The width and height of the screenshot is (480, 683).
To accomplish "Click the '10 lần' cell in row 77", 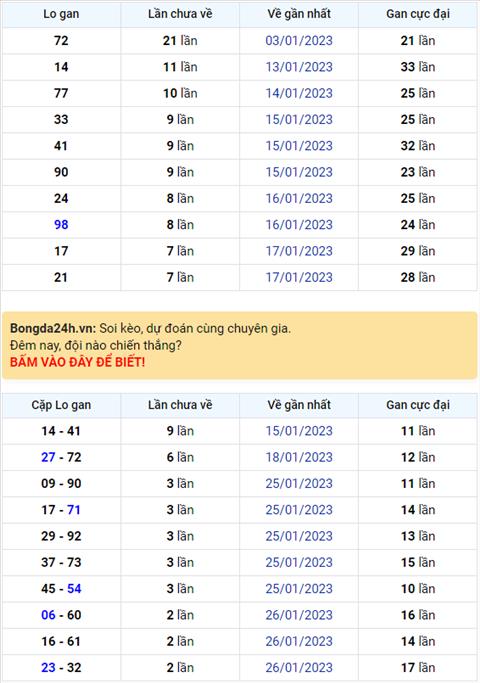I will pos(180,93).
